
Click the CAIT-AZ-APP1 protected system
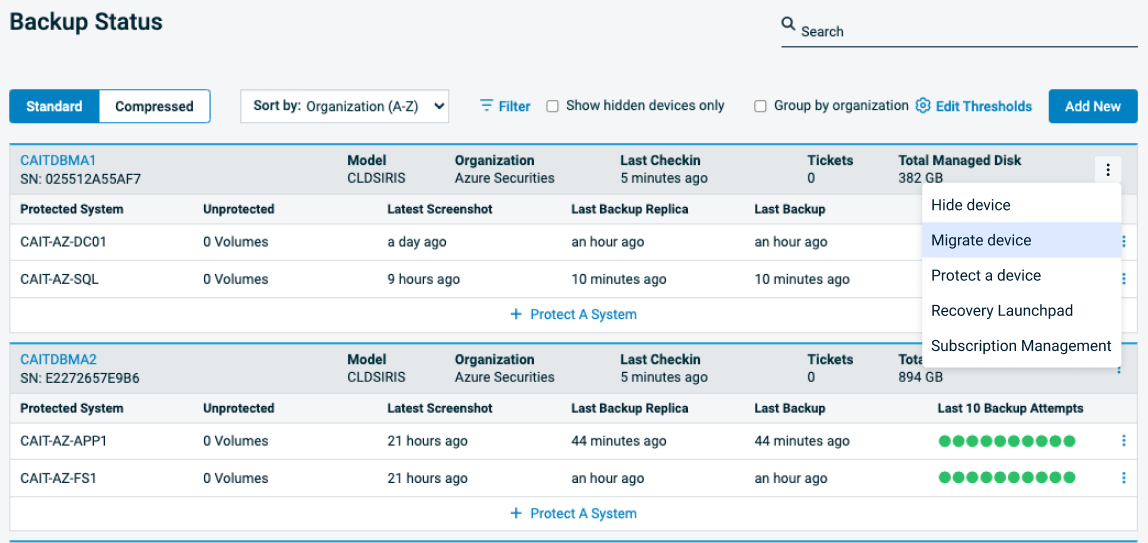pos(64,441)
